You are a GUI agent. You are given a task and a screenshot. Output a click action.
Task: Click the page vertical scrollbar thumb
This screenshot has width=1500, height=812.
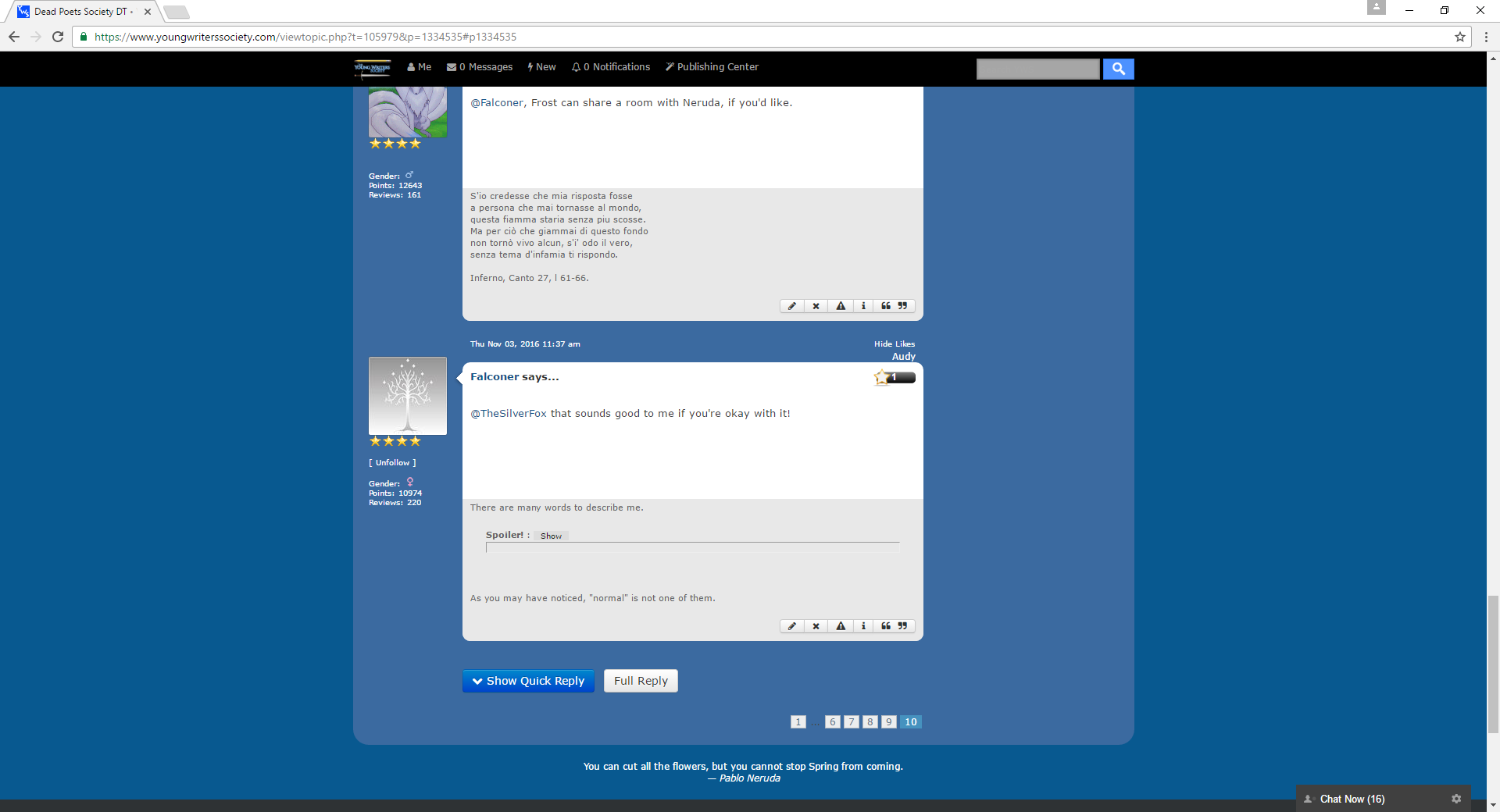point(1493,664)
